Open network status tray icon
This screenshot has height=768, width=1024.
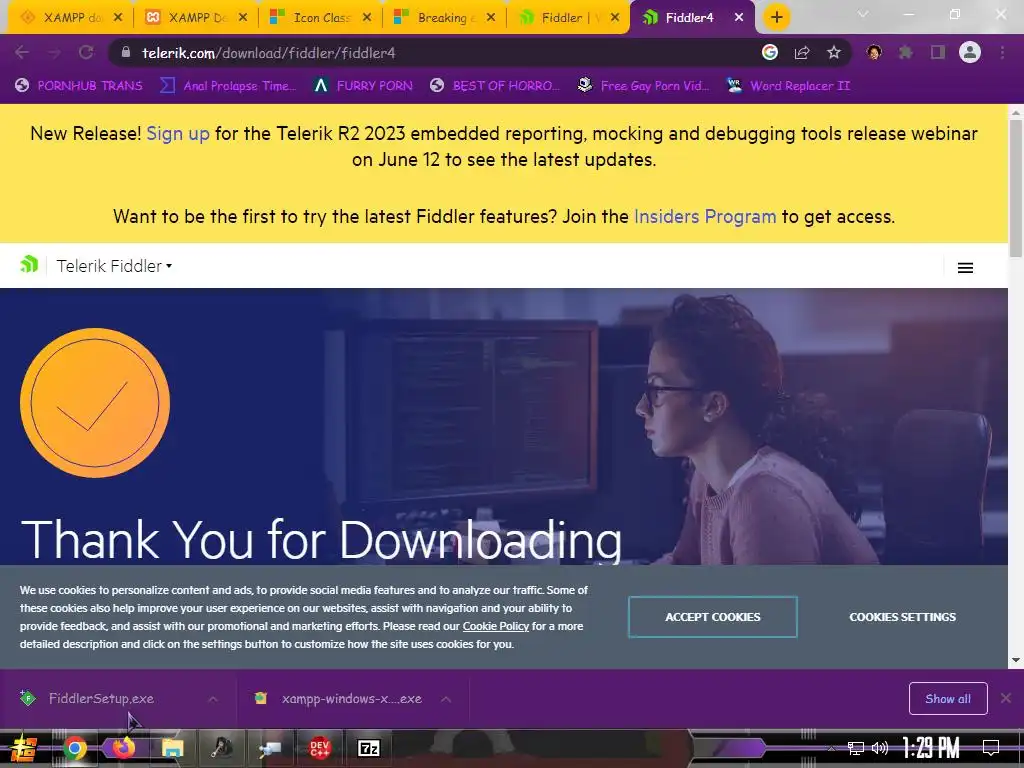tap(856, 748)
